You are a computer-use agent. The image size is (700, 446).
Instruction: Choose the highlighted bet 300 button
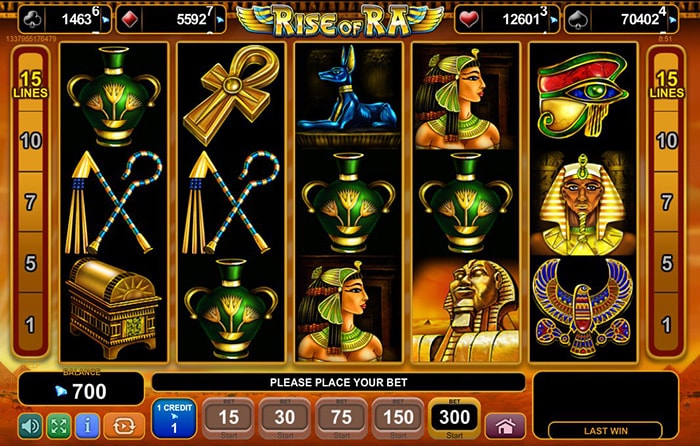454,418
